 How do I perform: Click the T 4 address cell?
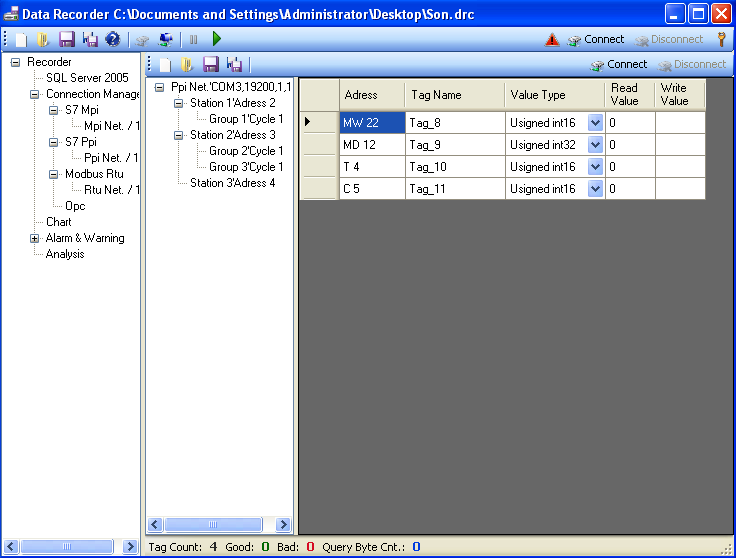point(372,167)
